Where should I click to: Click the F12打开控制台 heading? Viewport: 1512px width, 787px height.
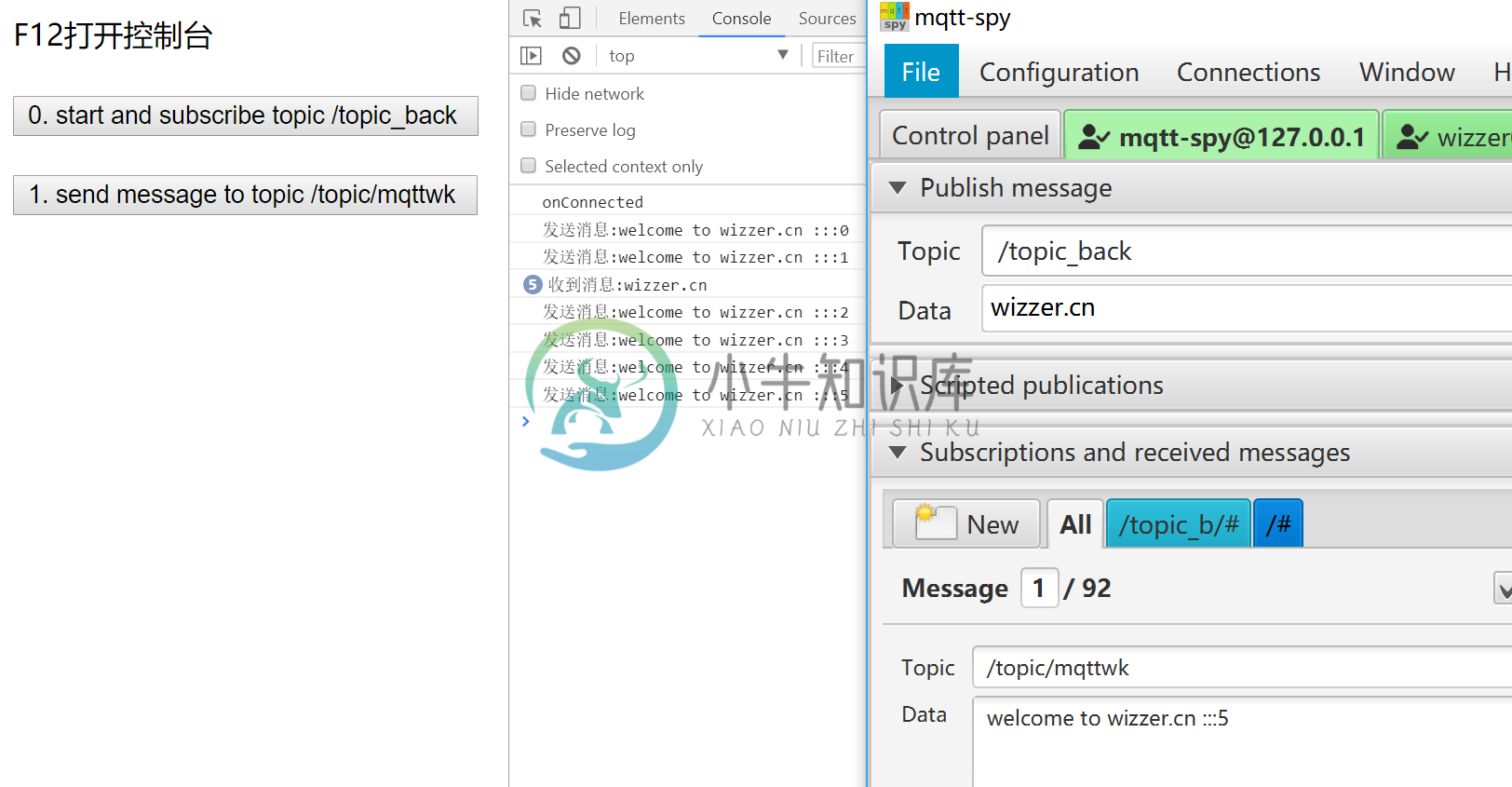coord(114,35)
